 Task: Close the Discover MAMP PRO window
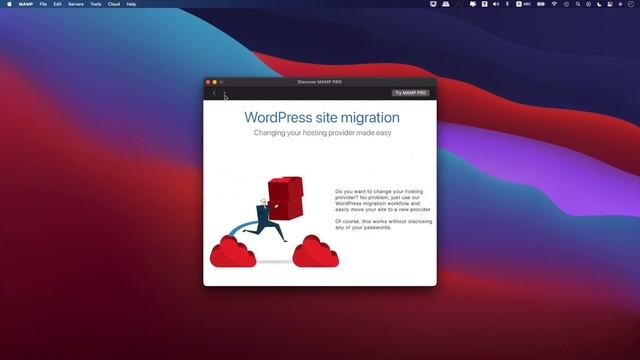pos(208,82)
